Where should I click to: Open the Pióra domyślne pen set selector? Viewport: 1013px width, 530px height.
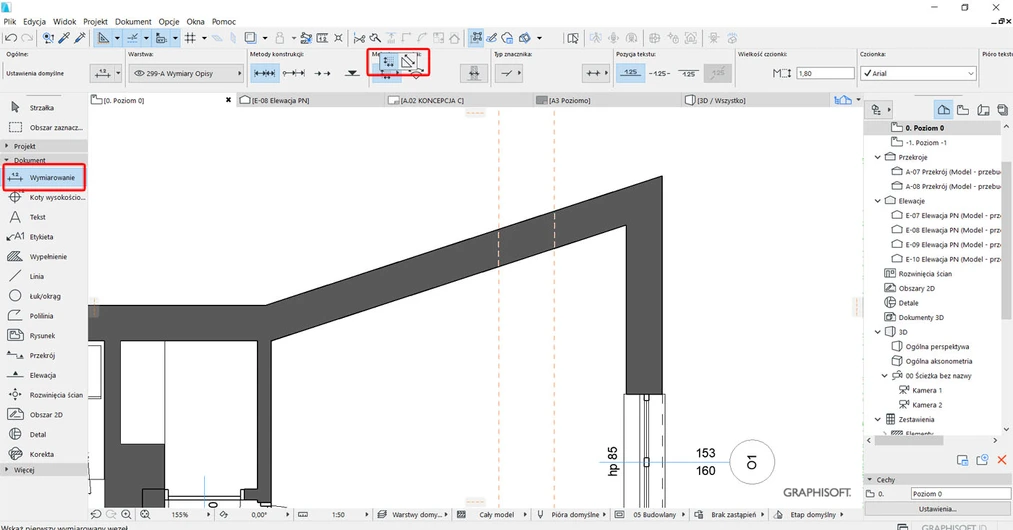point(572,514)
